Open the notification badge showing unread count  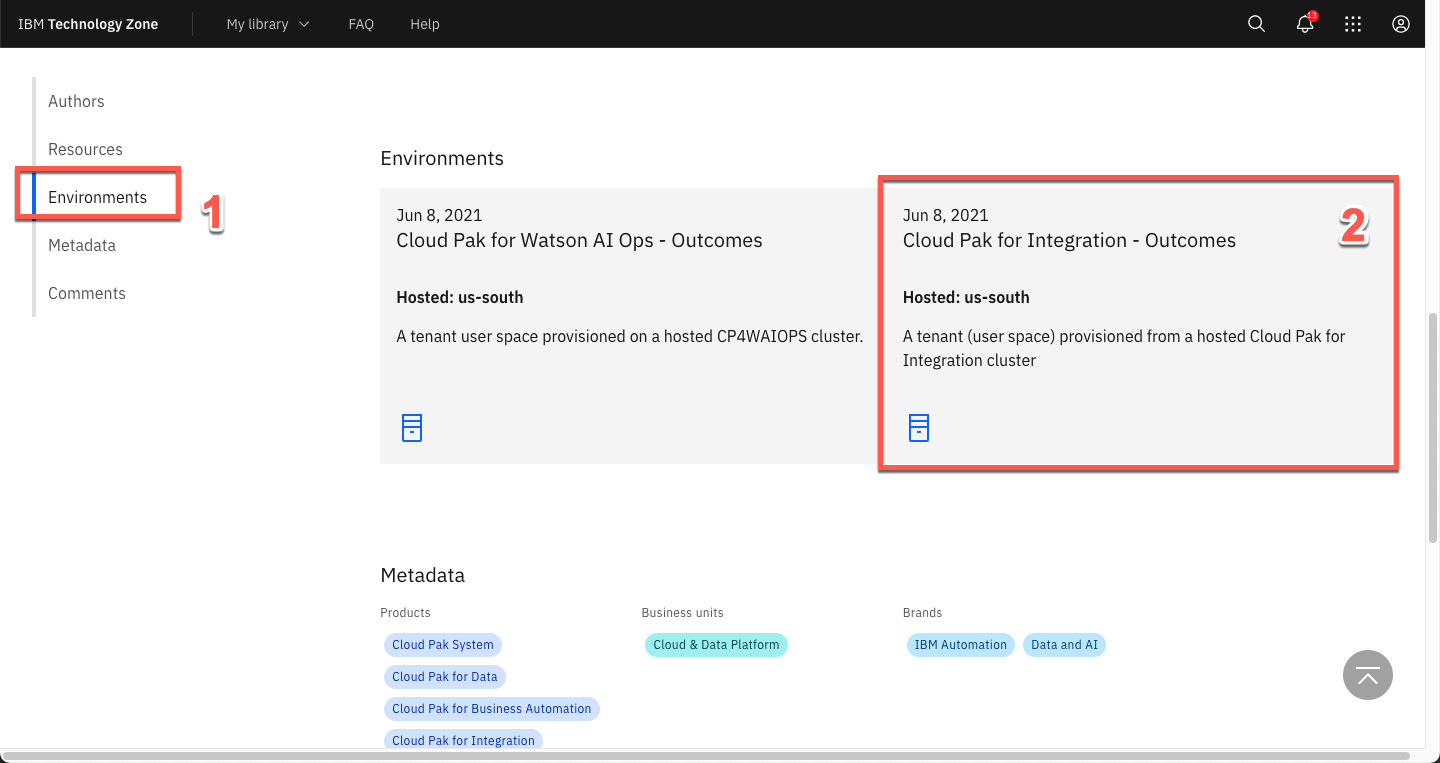coord(1311,16)
